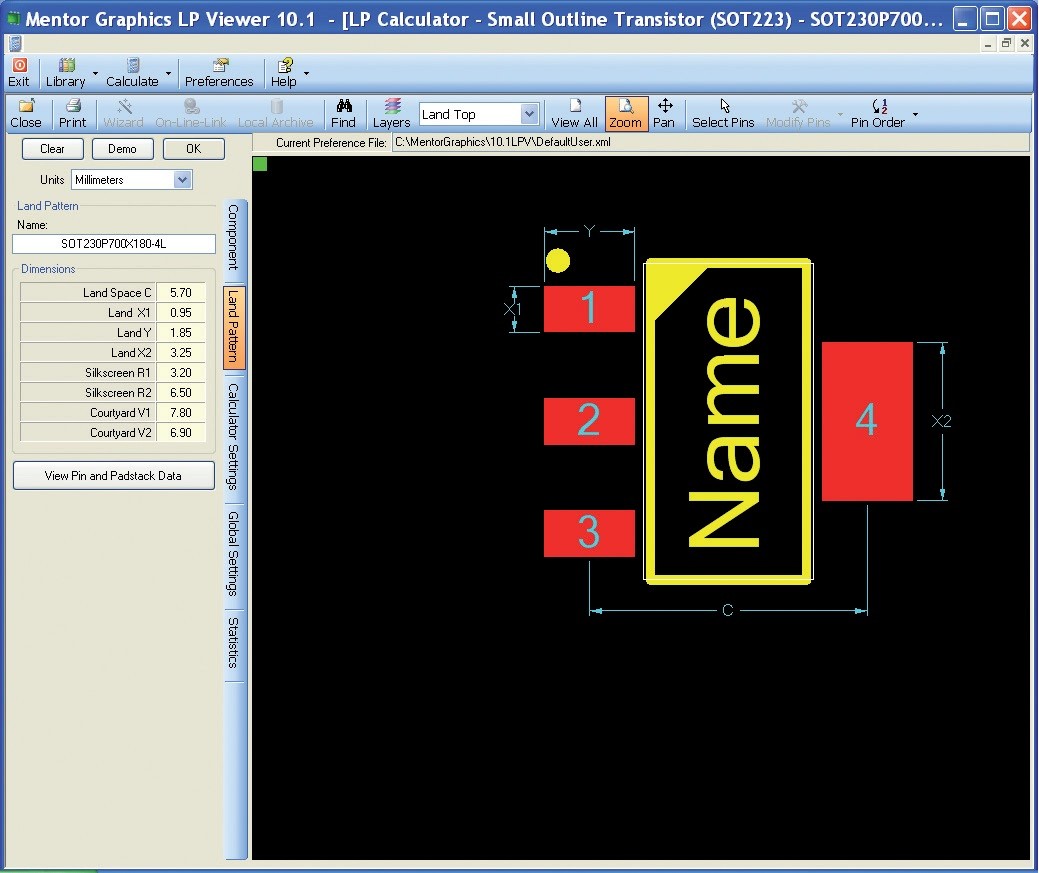This screenshot has height=873, width=1039.
Task: Click the land pattern Name field
Action: (x=113, y=244)
